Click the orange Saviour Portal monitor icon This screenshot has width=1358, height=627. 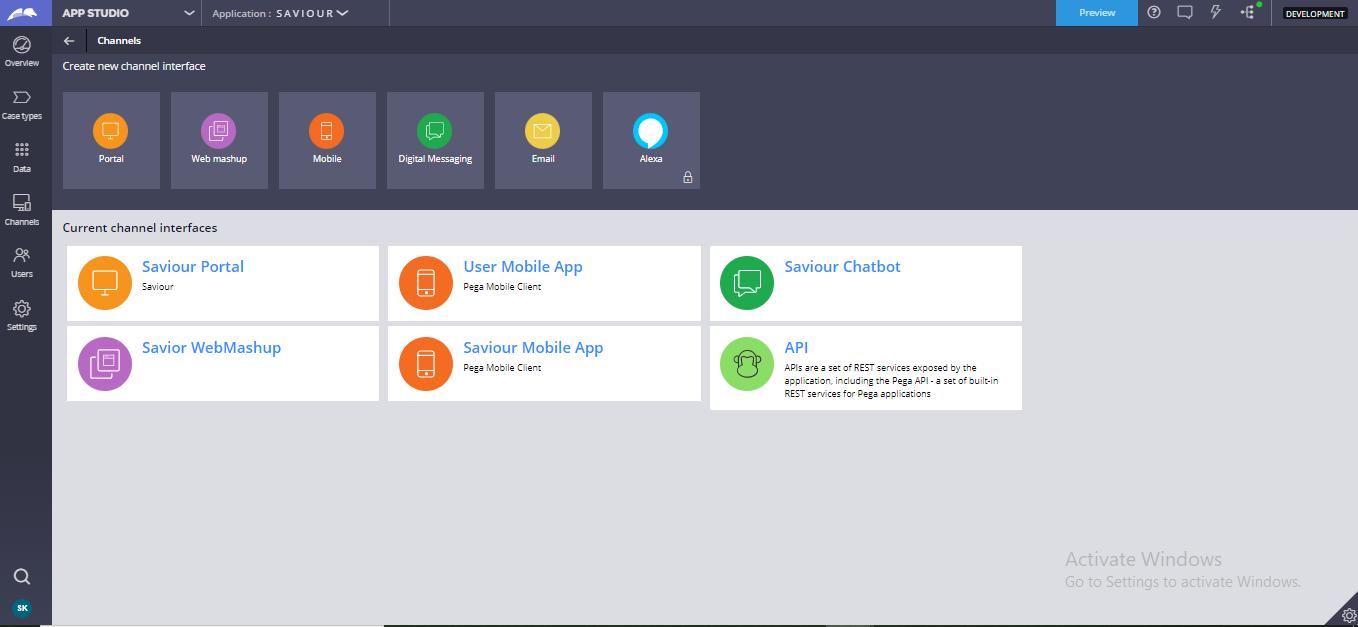[105, 283]
